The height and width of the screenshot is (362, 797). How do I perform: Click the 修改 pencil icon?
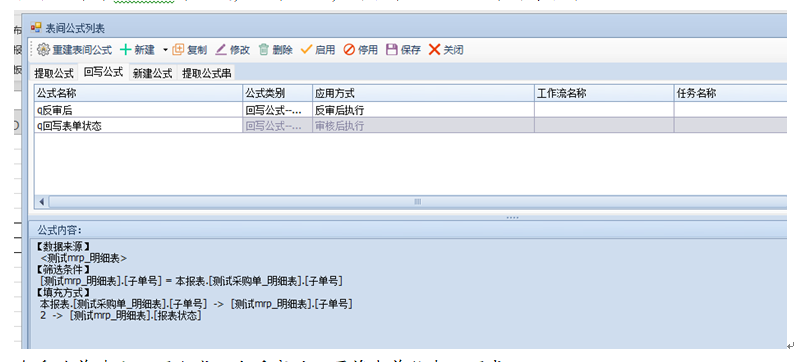coord(221,50)
